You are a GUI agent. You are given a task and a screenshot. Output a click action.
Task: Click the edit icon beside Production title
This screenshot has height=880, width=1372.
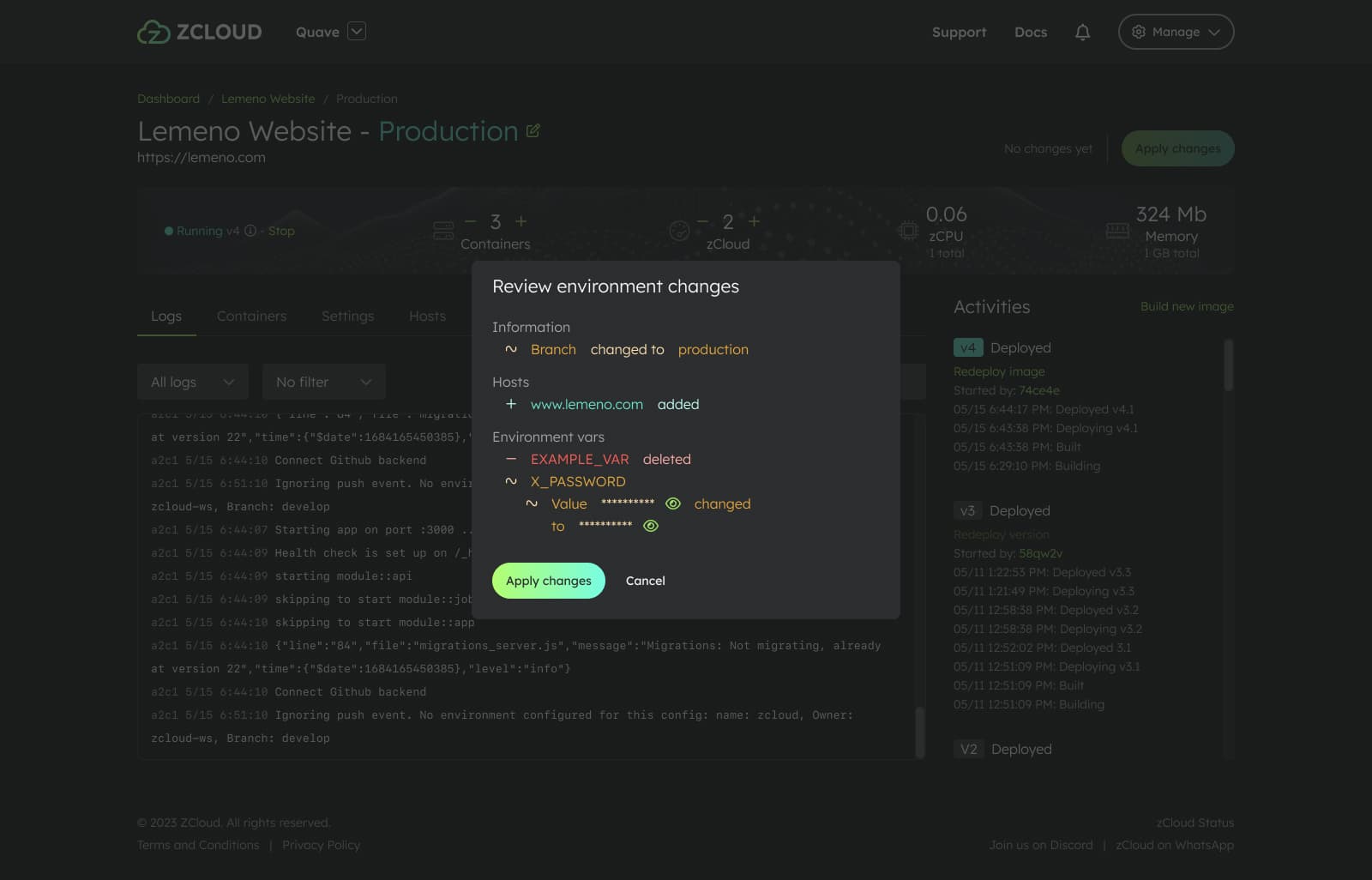coord(533,131)
